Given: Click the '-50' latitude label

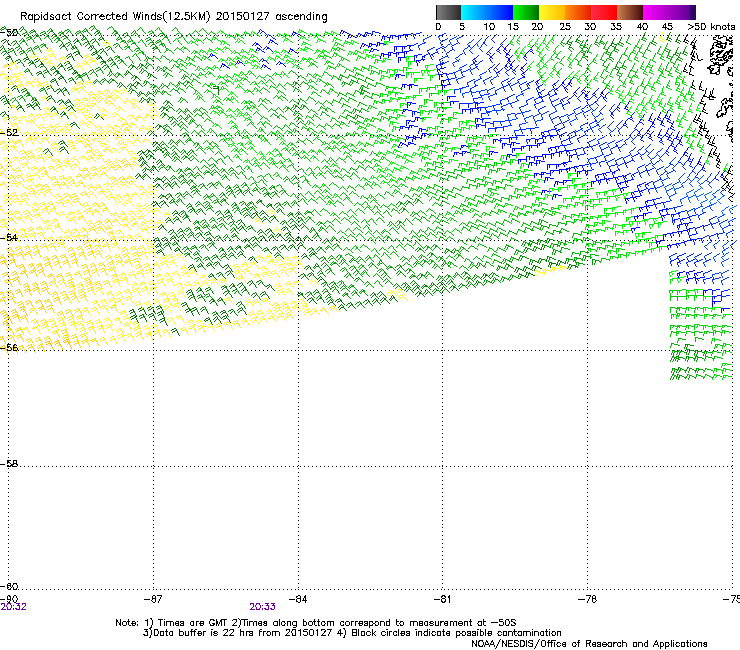Looking at the screenshot, I should click(9, 33).
